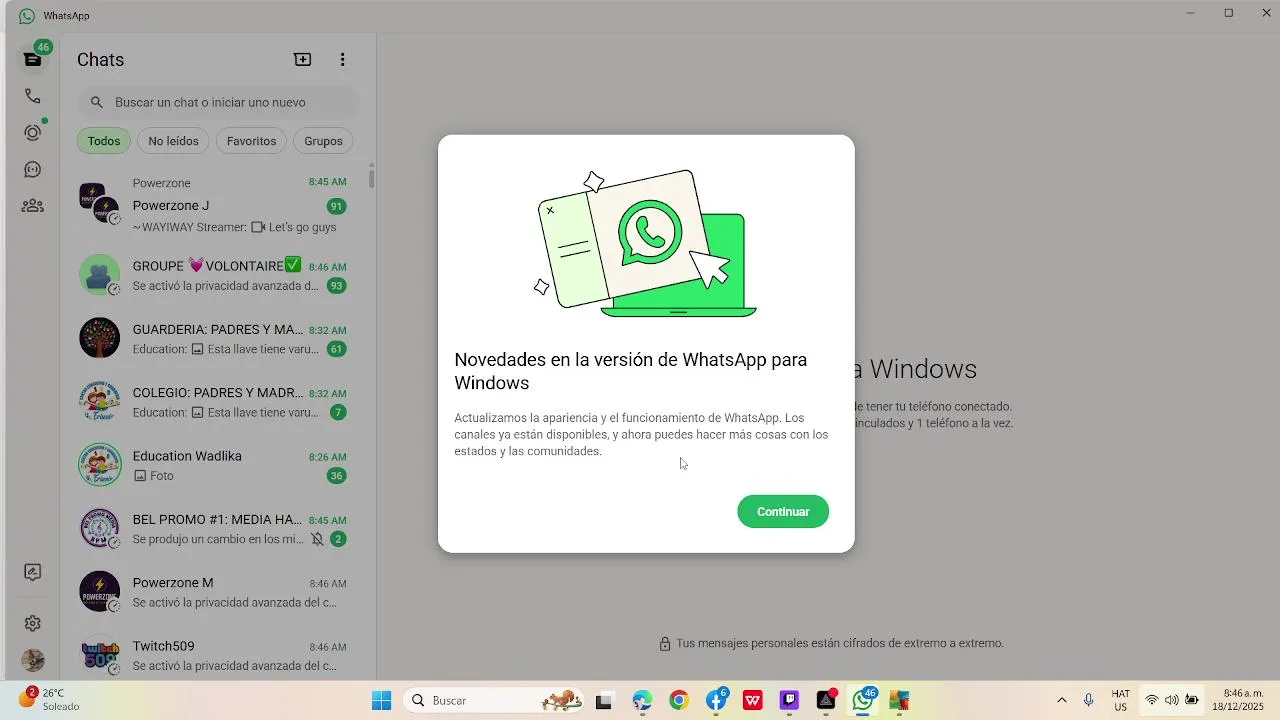Click the HAT US language indicator
This screenshot has width=1280, height=720.
coord(1121,700)
